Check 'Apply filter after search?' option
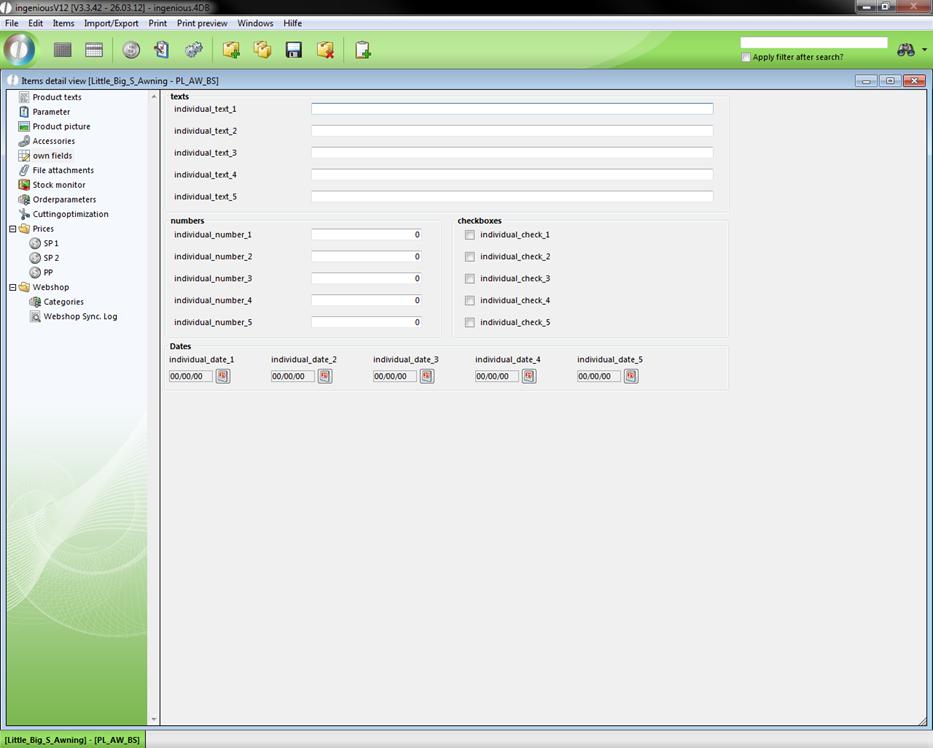933x748 pixels. [746, 57]
